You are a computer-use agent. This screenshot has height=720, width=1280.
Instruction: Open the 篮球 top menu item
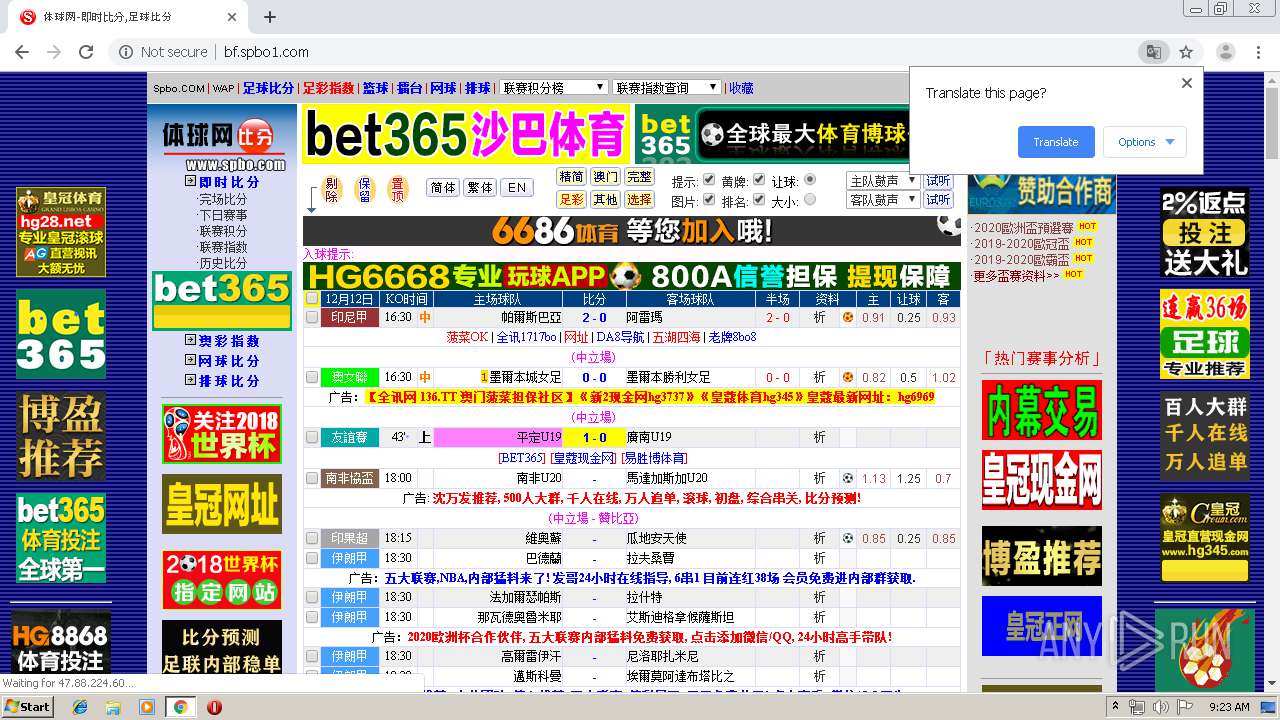[375, 88]
